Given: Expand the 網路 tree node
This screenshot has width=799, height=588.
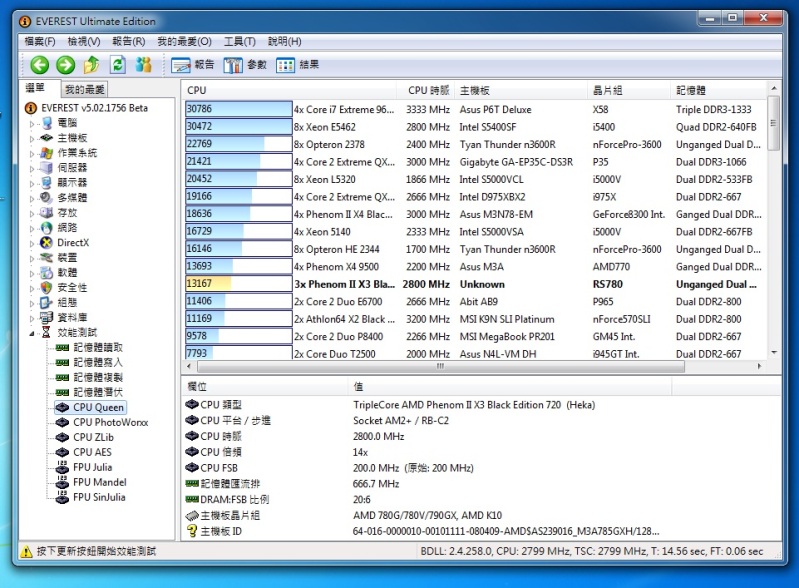Looking at the screenshot, I should tap(32, 228).
